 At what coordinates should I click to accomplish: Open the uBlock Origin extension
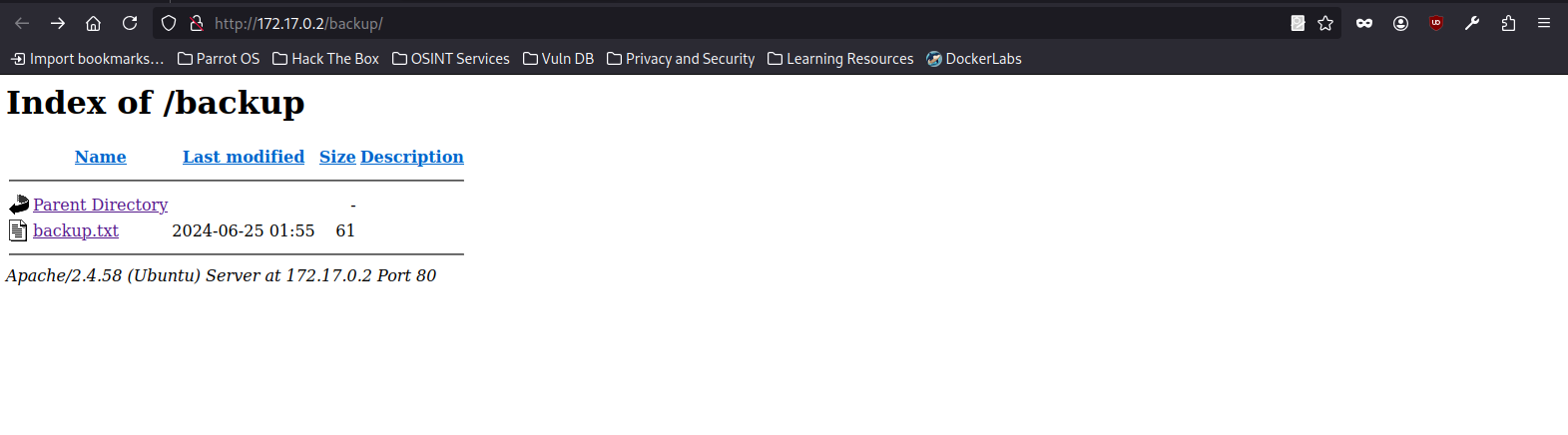click(x=1436, y=23)
